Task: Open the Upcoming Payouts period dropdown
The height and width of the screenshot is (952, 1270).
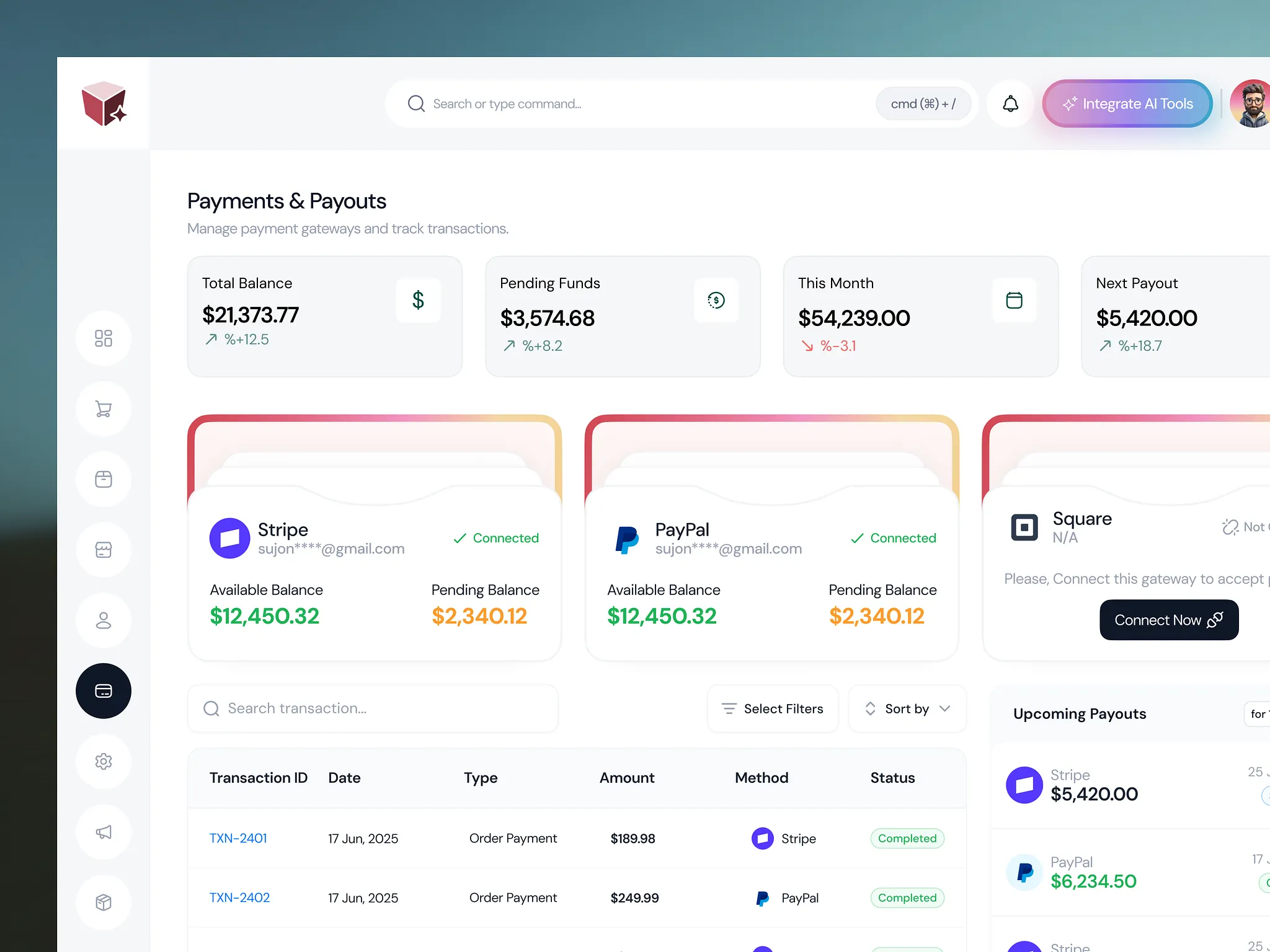Action: click(1257, 714)
